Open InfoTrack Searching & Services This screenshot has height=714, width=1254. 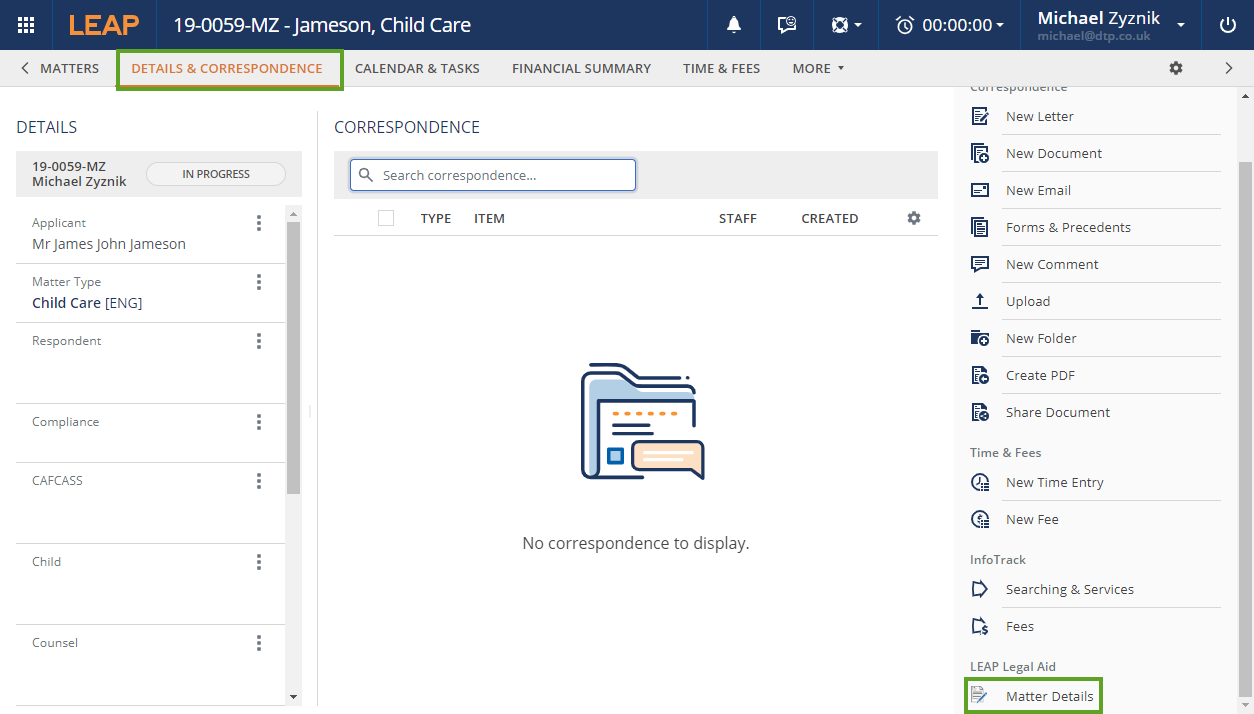tap(1069, 589)
